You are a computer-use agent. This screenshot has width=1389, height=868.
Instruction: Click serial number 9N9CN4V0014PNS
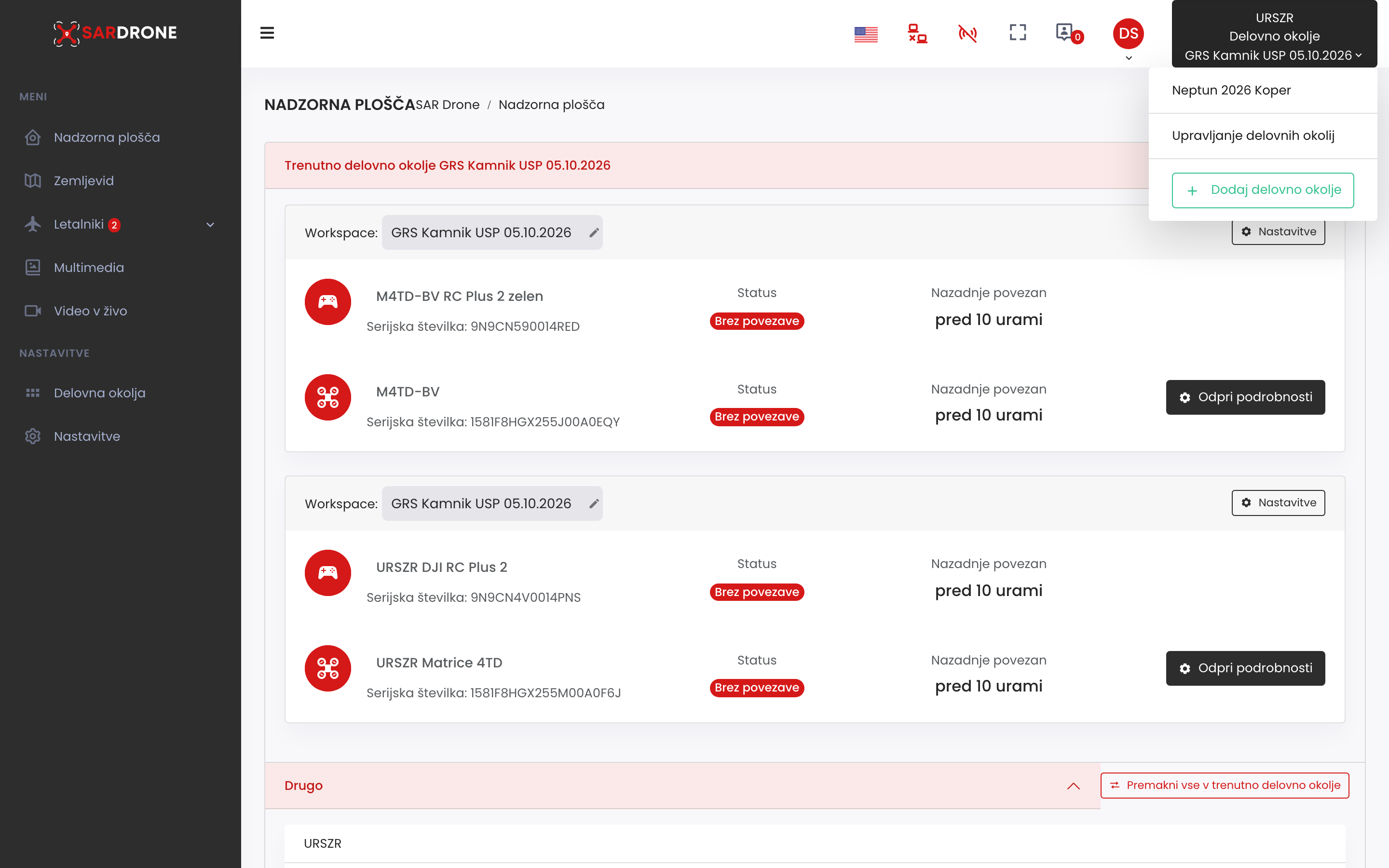click(525, 597)
